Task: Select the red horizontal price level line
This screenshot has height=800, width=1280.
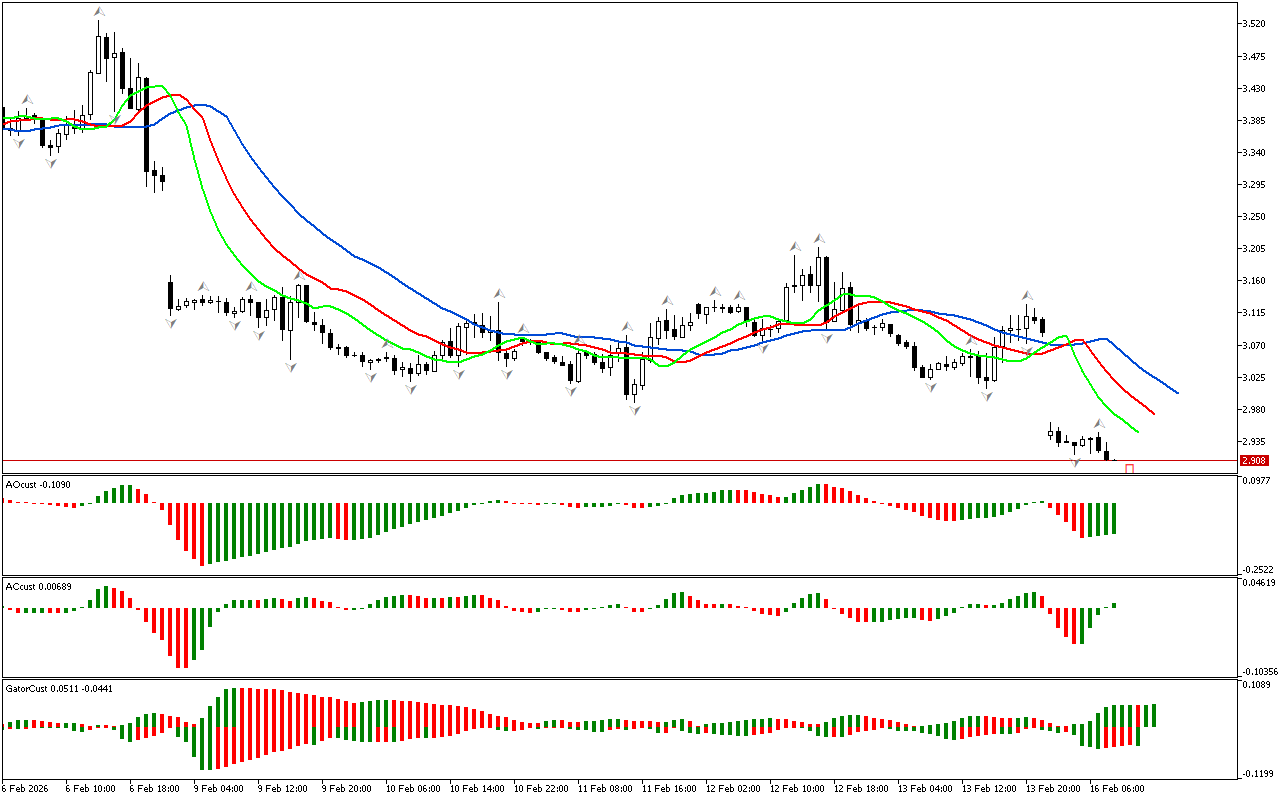Action: pos(600,461)
